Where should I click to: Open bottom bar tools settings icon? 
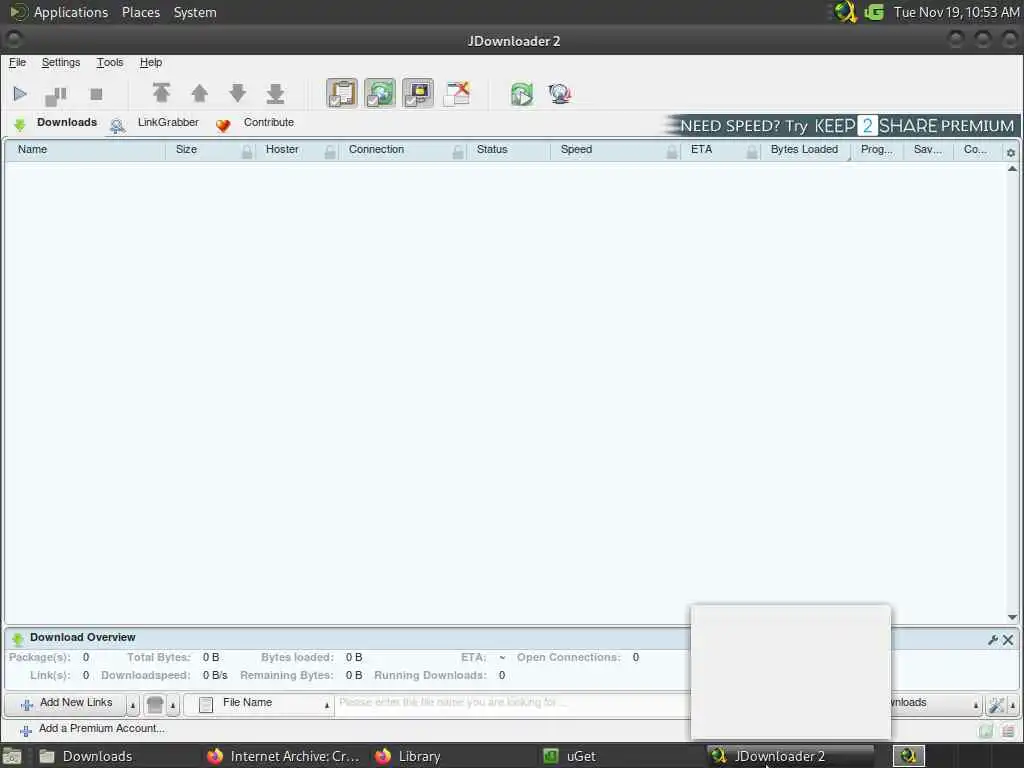tap(997, 705)
